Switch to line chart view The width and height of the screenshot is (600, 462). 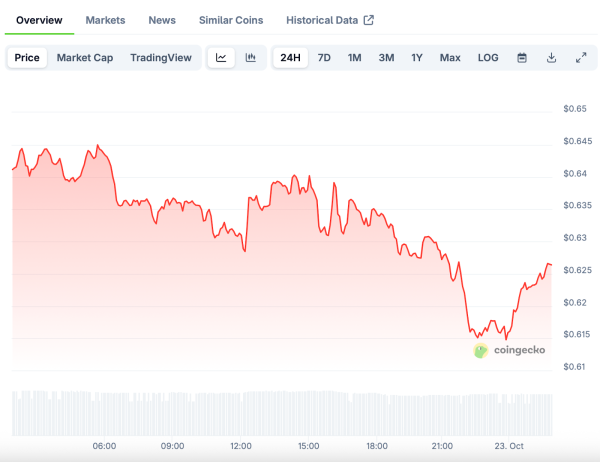tap(221, 58)
